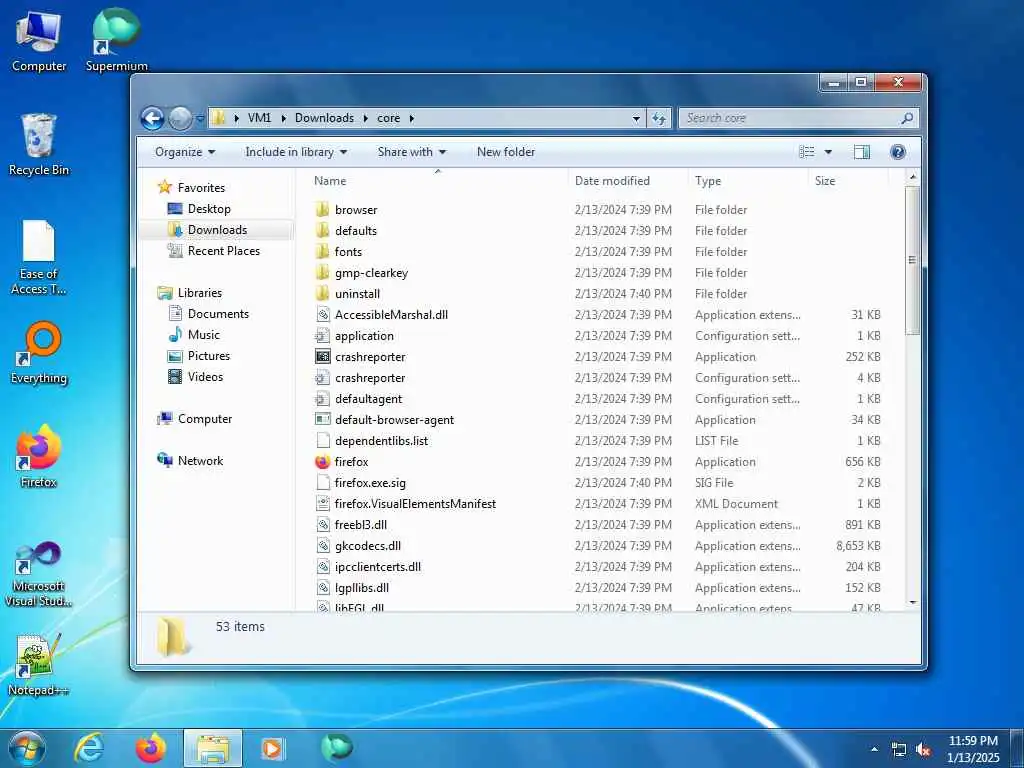Sort by the Type column header
Image resolution: width=1024 pixels, height=768 pixels.
click(708, 181)
